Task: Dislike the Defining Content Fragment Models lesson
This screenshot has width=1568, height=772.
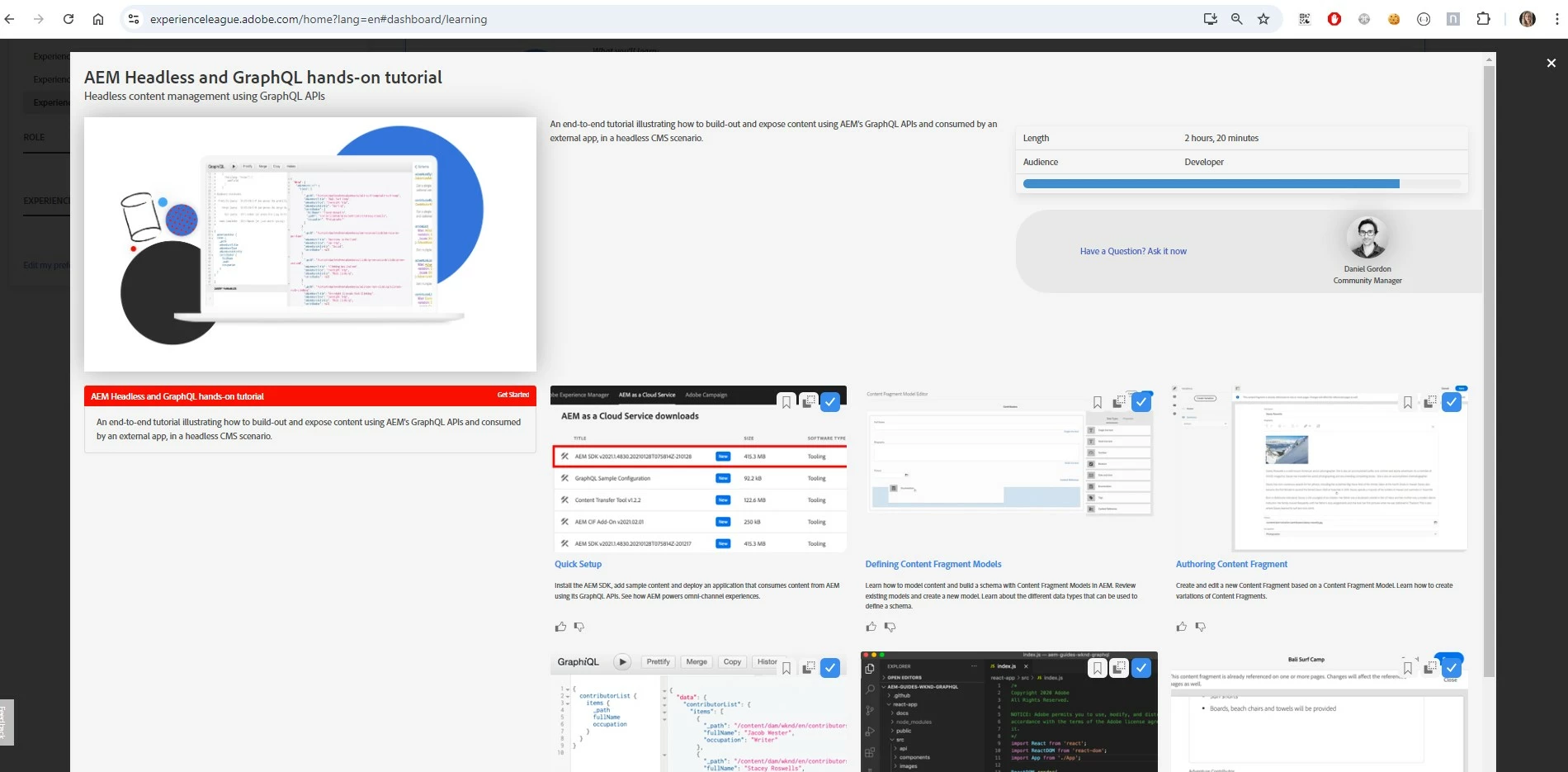Action: 890,627
